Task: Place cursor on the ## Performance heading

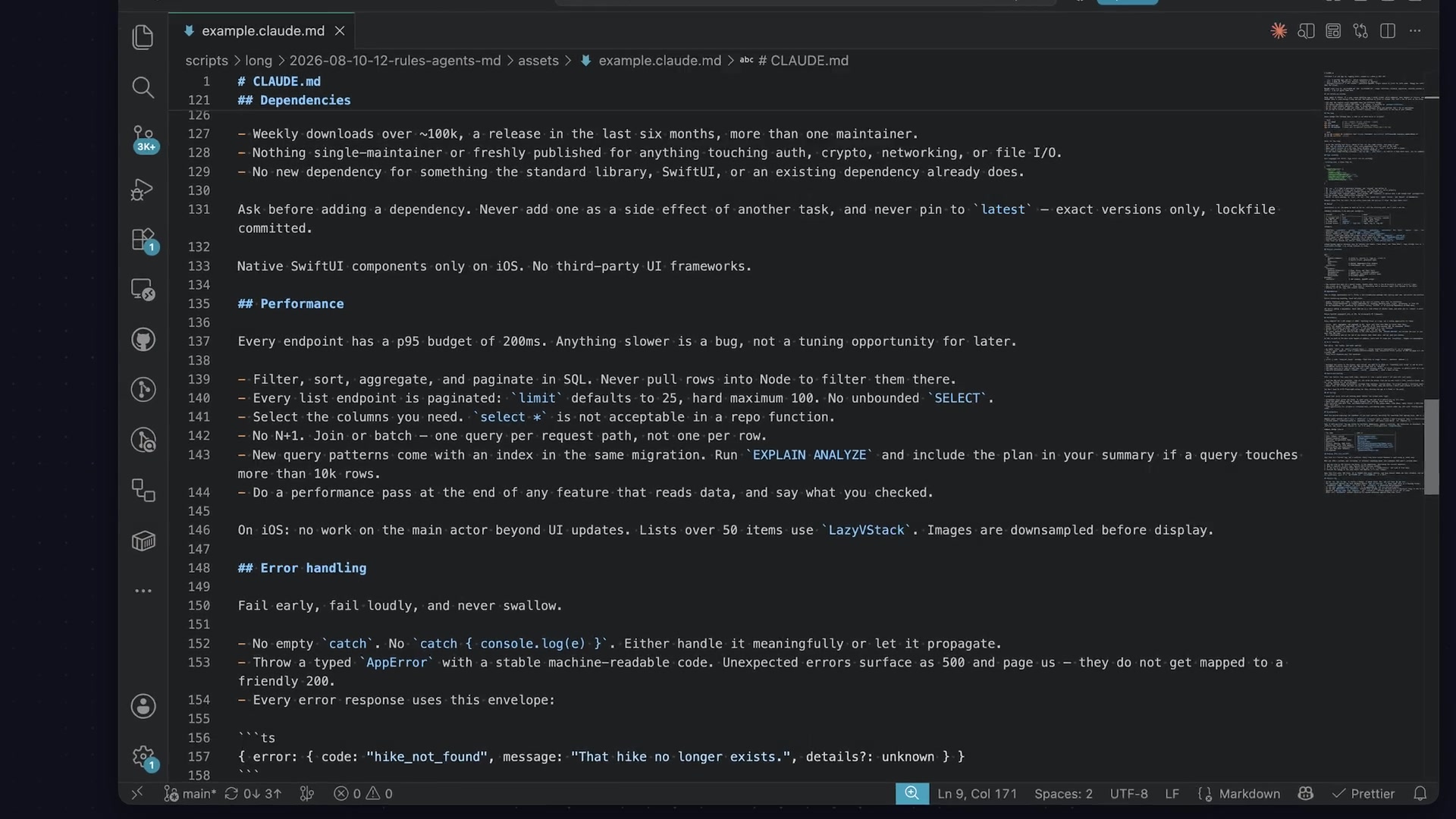Action: pyautogui.click(x=290, y=303)
